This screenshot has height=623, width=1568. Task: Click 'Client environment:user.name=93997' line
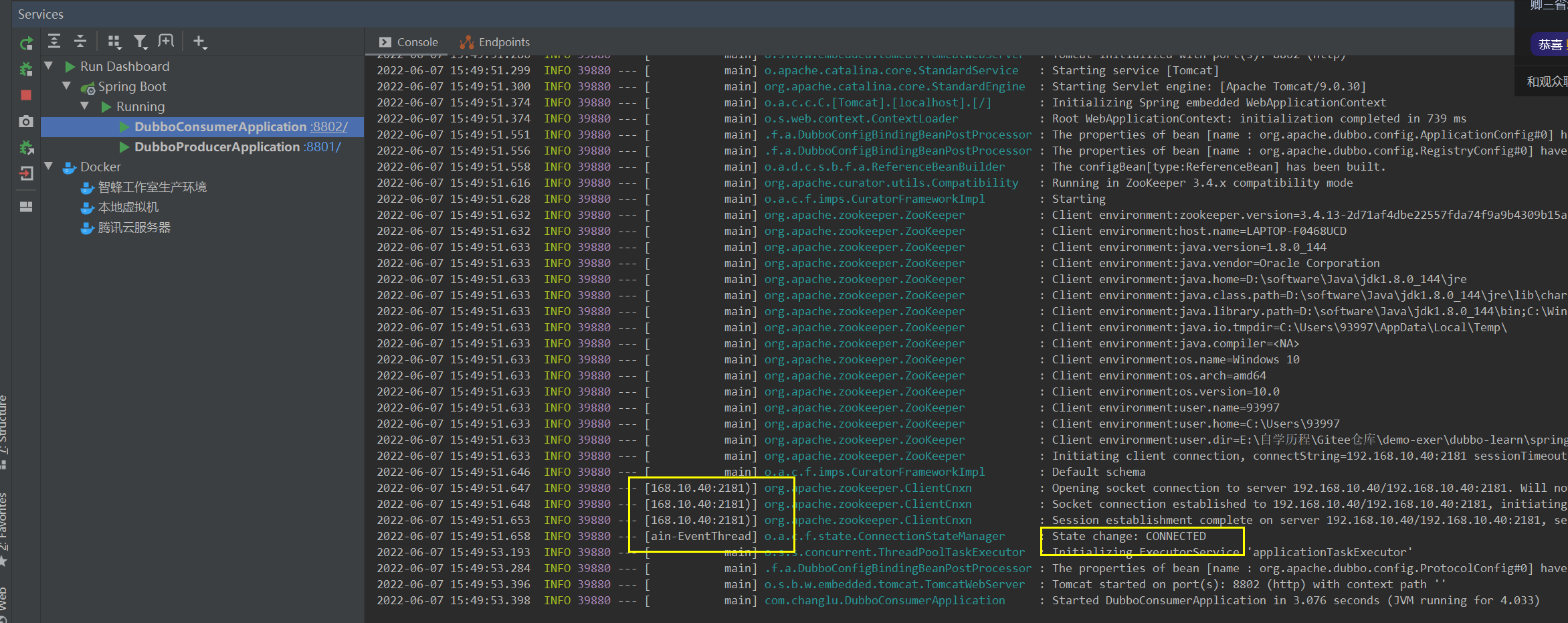(x=1165, y=408)
